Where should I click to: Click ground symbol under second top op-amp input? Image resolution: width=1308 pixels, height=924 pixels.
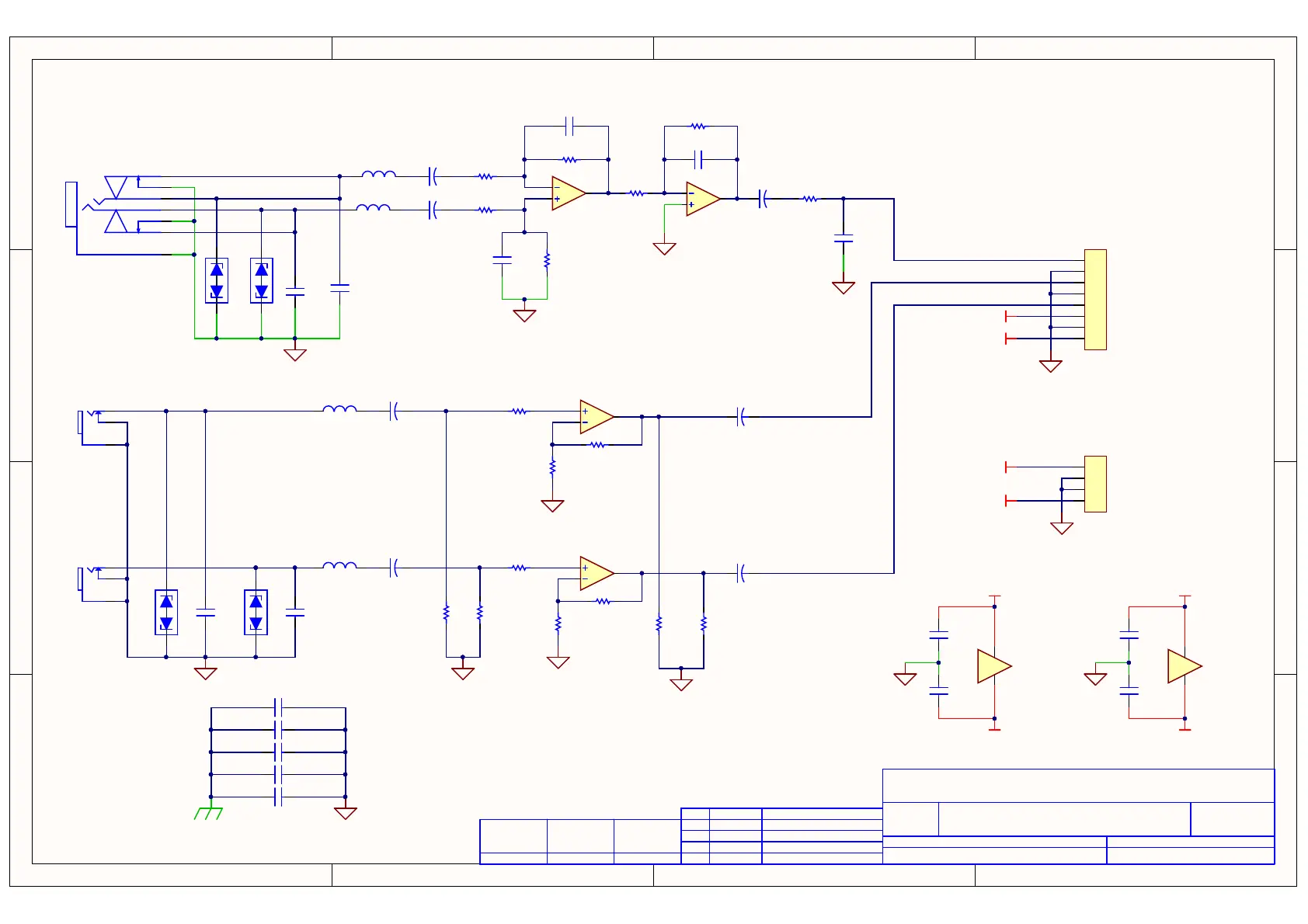pos(665,249)
